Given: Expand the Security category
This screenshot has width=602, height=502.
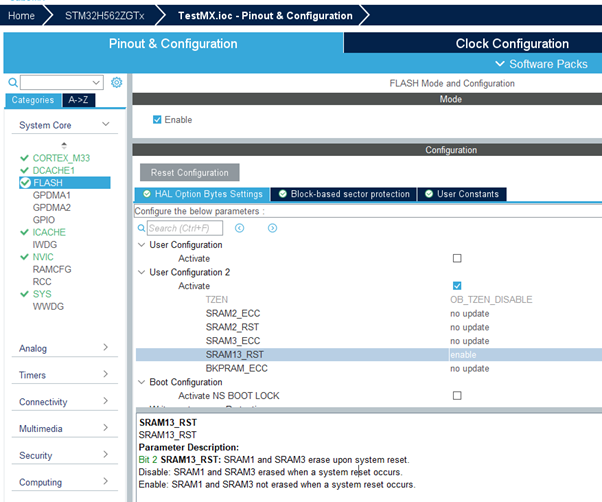Looking at the screenshot, I should [106, 454].
